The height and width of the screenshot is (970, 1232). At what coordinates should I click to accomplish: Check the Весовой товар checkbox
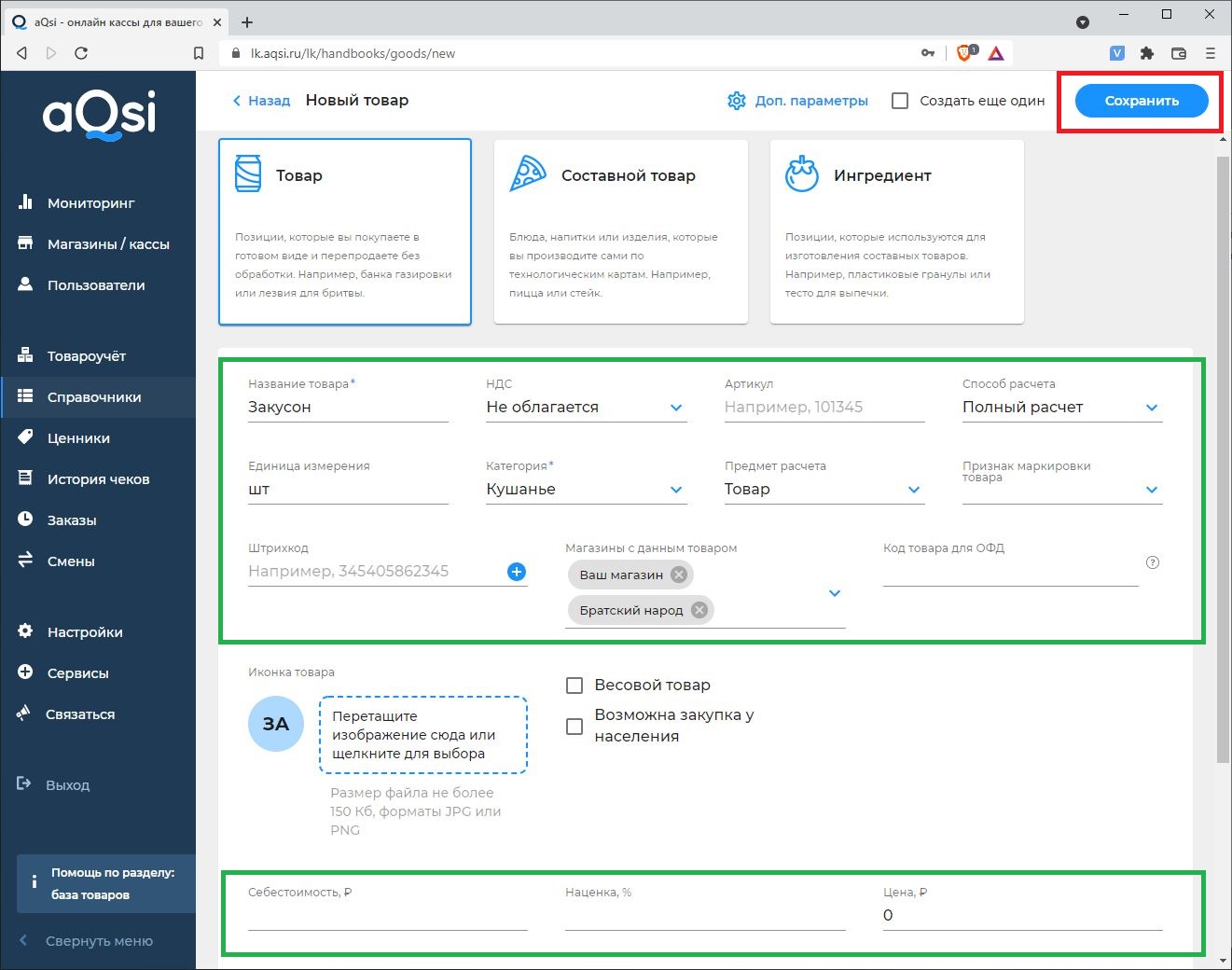pyautogui.click(x=575, y=686)
